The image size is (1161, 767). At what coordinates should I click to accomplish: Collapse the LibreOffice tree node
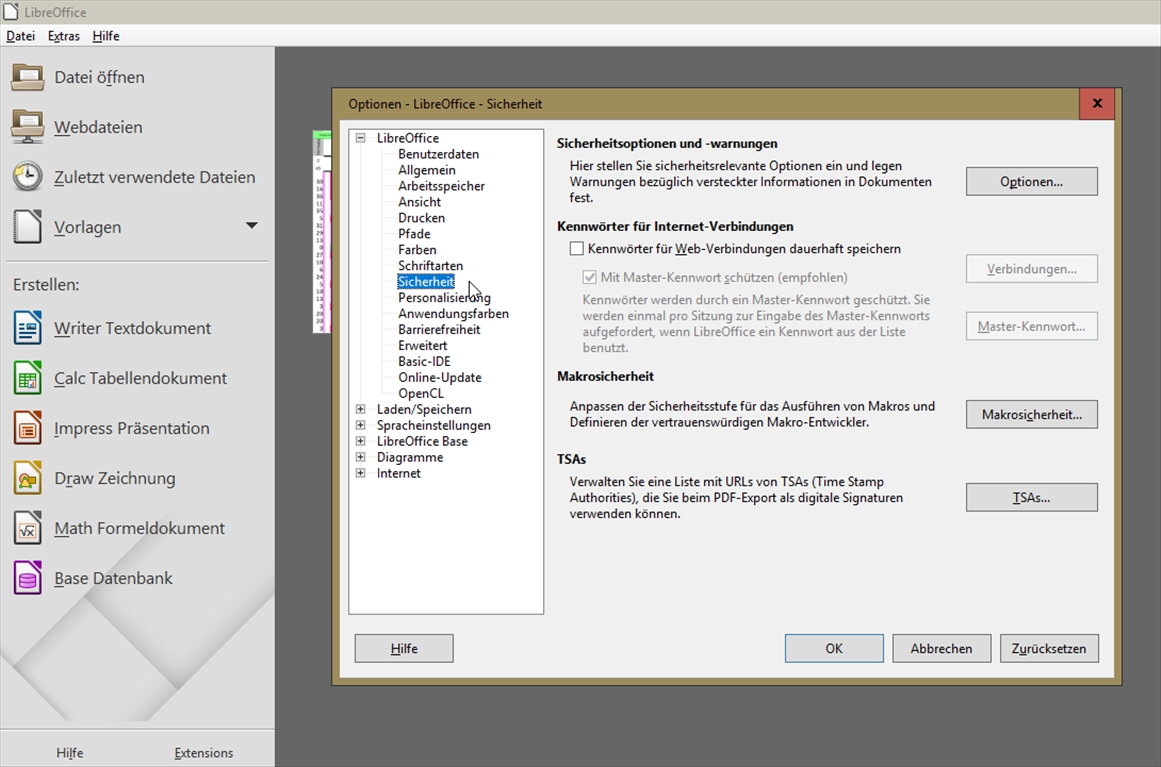(x=361, y=138)
